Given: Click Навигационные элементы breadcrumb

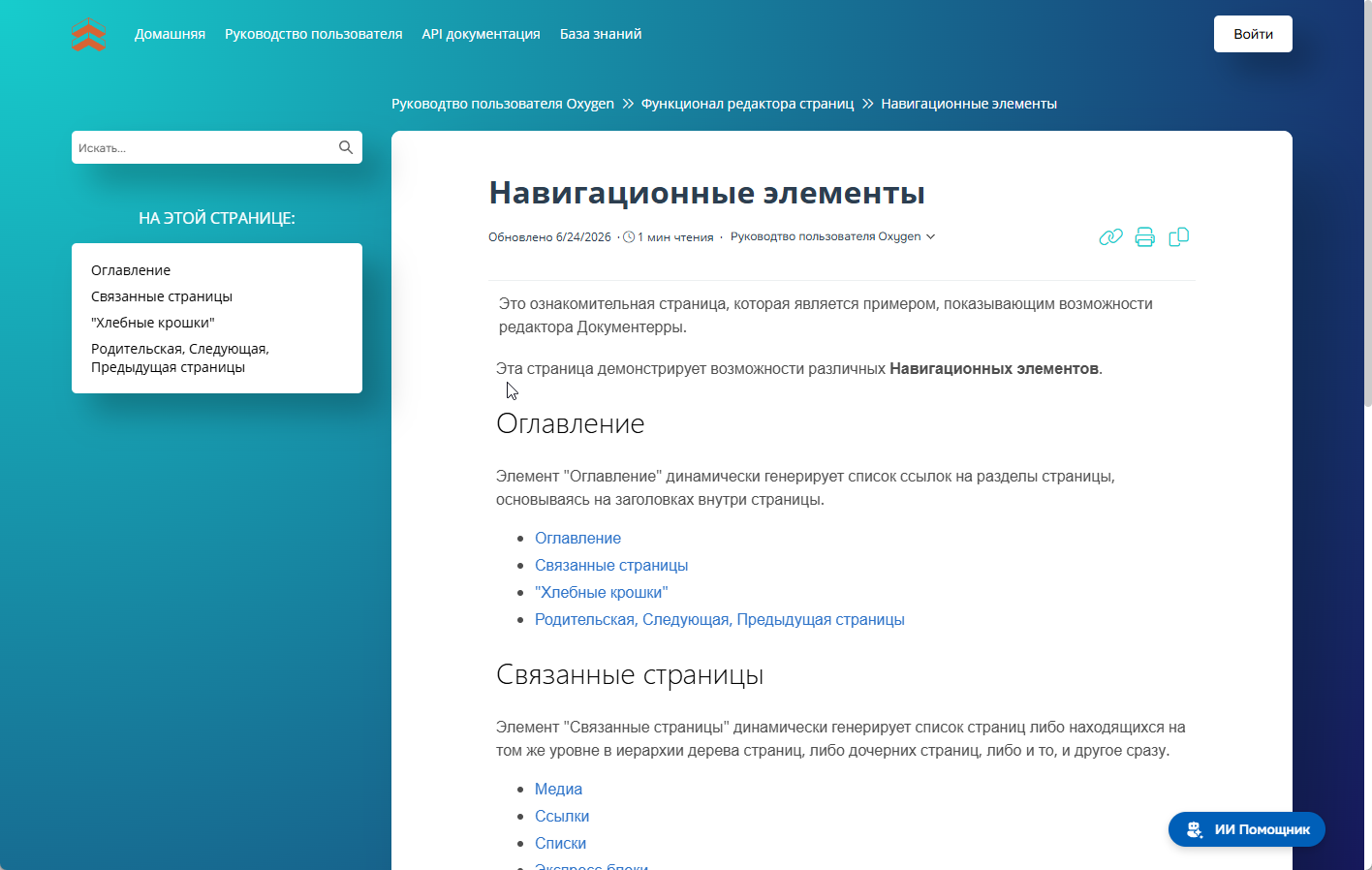Looking at the screenshot, I should pos(969,104).
